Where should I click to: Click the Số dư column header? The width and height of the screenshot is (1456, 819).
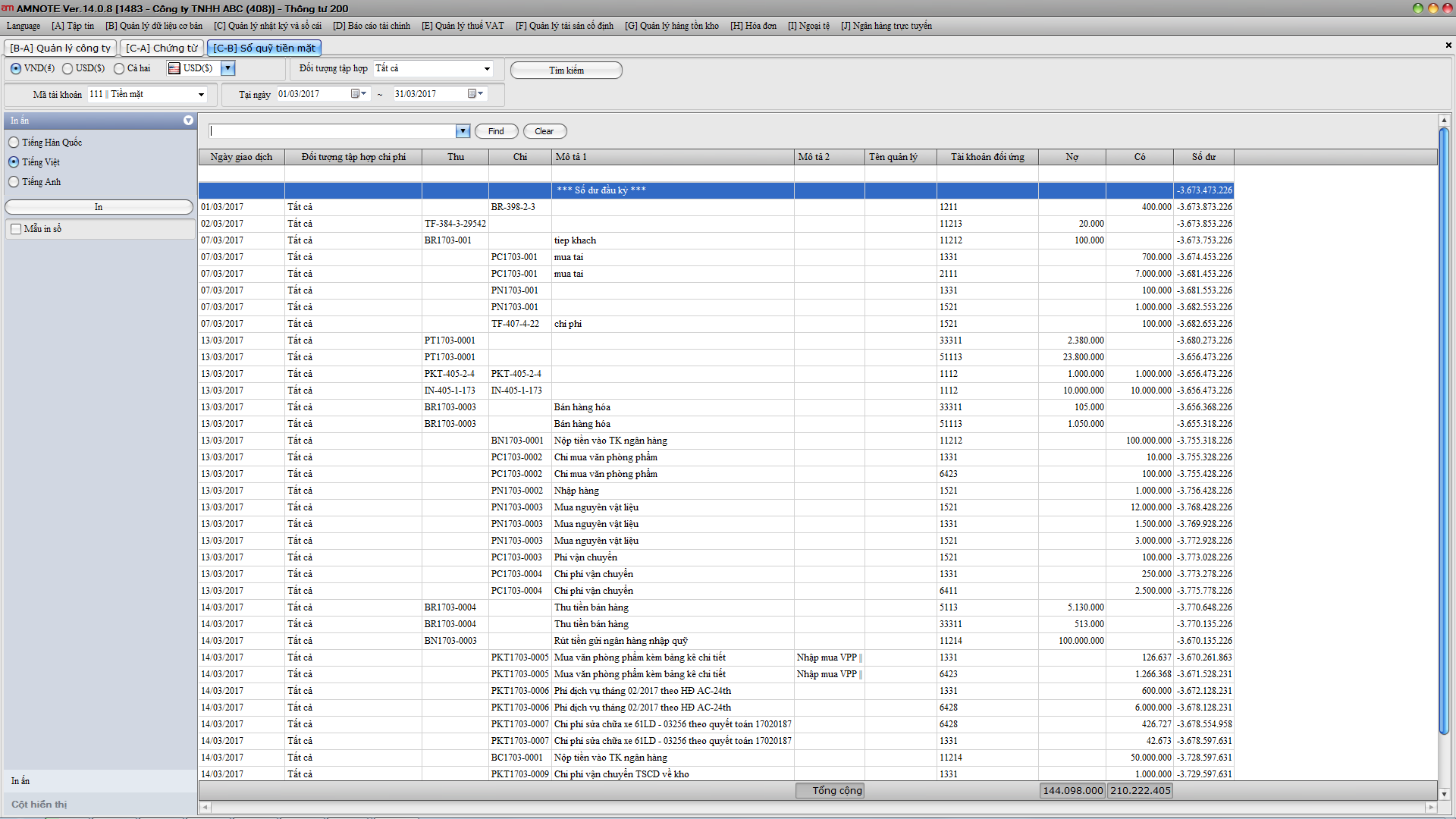[x=1203, y=157]
